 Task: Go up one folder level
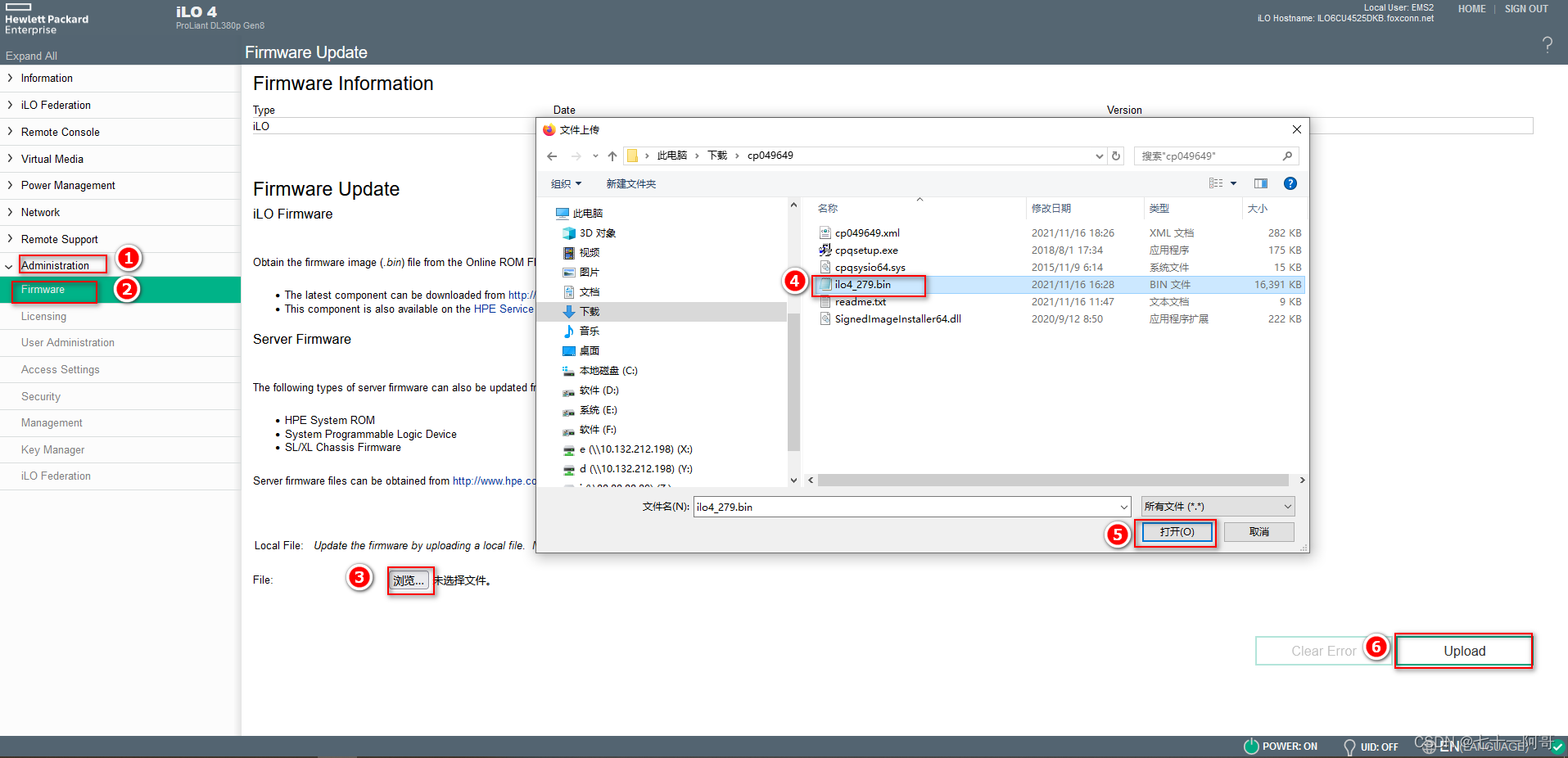(x=612, y=156)
